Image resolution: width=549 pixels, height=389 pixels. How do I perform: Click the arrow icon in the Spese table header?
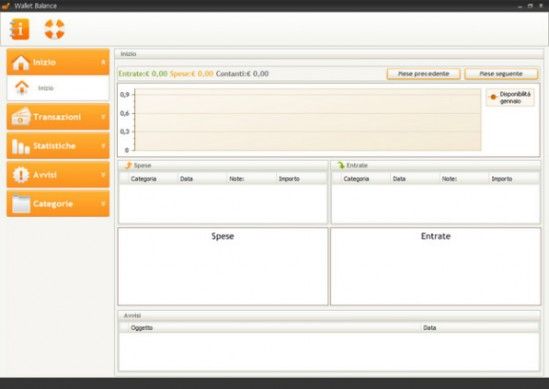click(128, 165)
